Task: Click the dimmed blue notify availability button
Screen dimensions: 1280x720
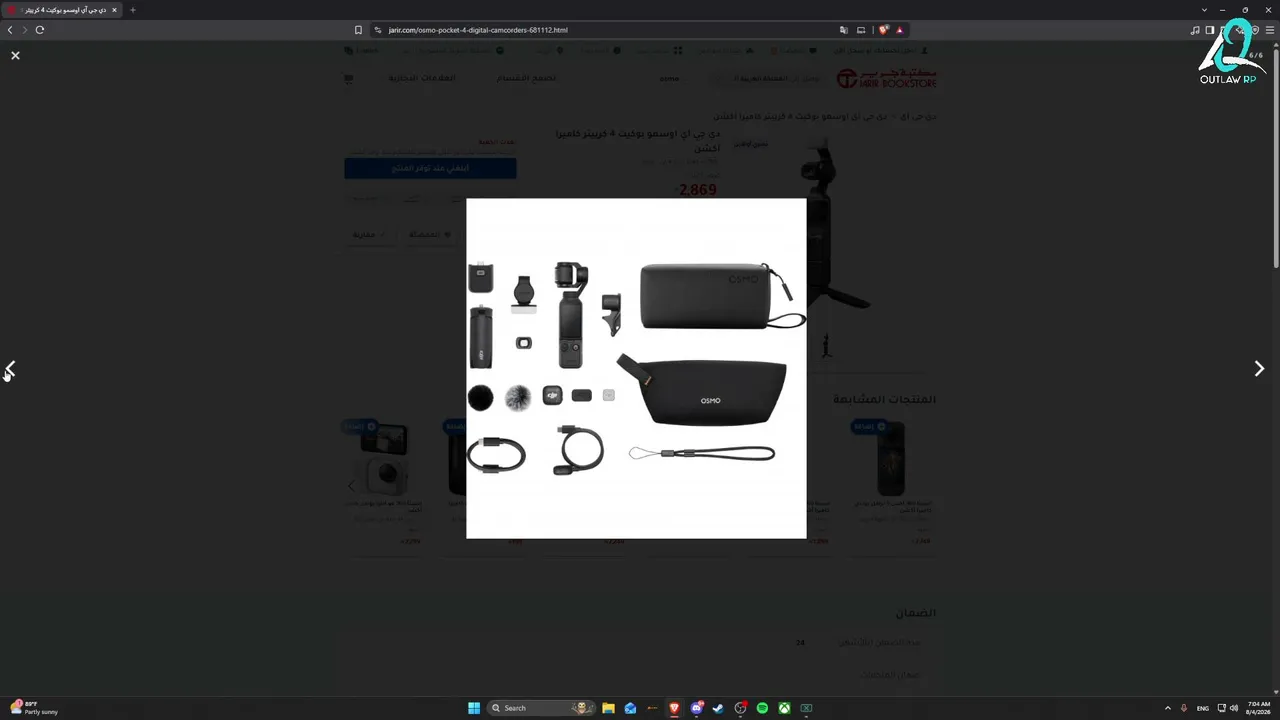Action: (430, 168)
